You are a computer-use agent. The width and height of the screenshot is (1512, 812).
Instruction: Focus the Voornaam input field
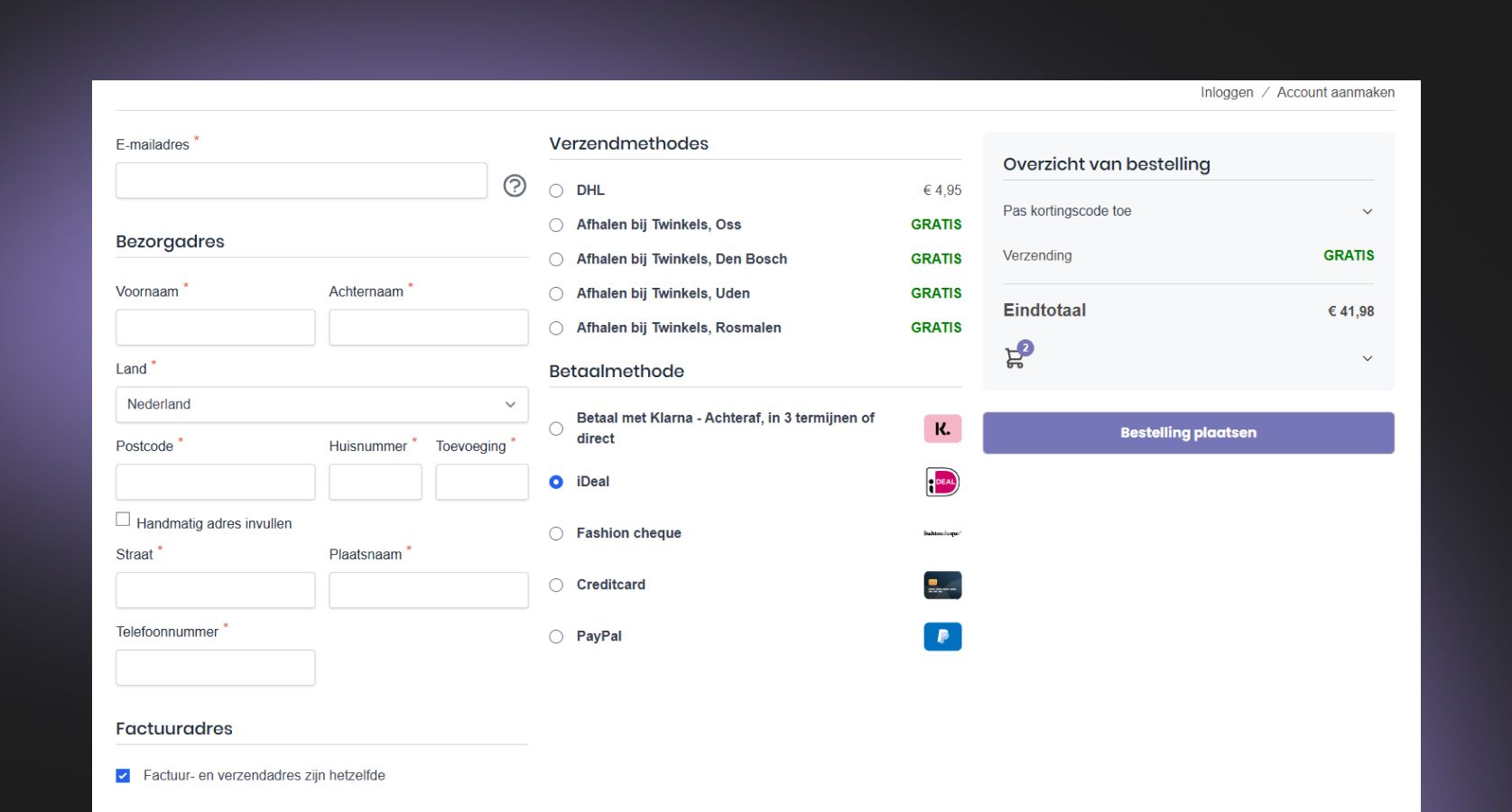click(x=216, y=328)
